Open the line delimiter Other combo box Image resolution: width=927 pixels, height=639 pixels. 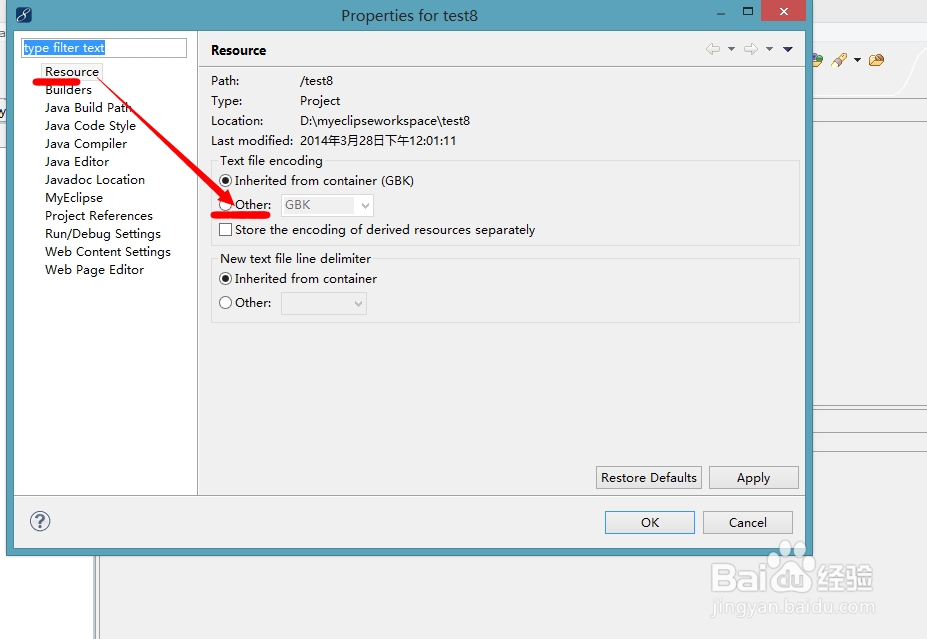pyautogui.click(x=323, y=303)
